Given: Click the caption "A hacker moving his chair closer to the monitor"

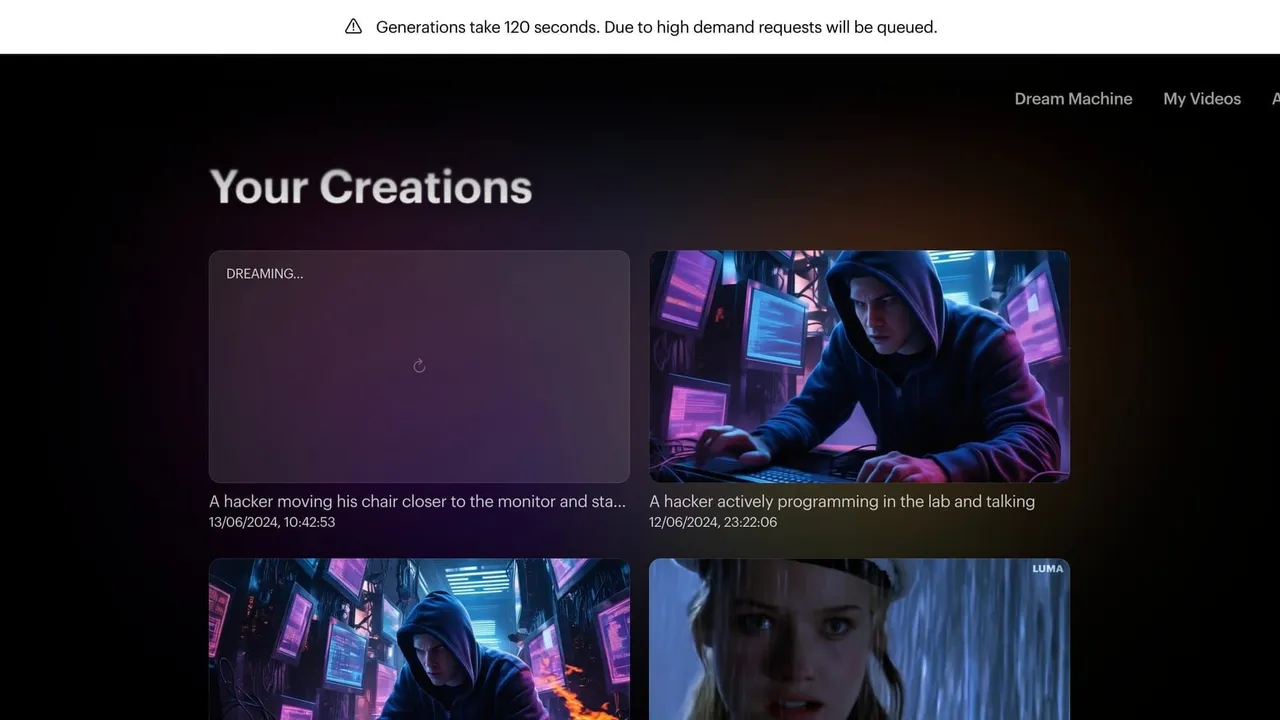Looking at the screenshot, I should tap(417, 501).
